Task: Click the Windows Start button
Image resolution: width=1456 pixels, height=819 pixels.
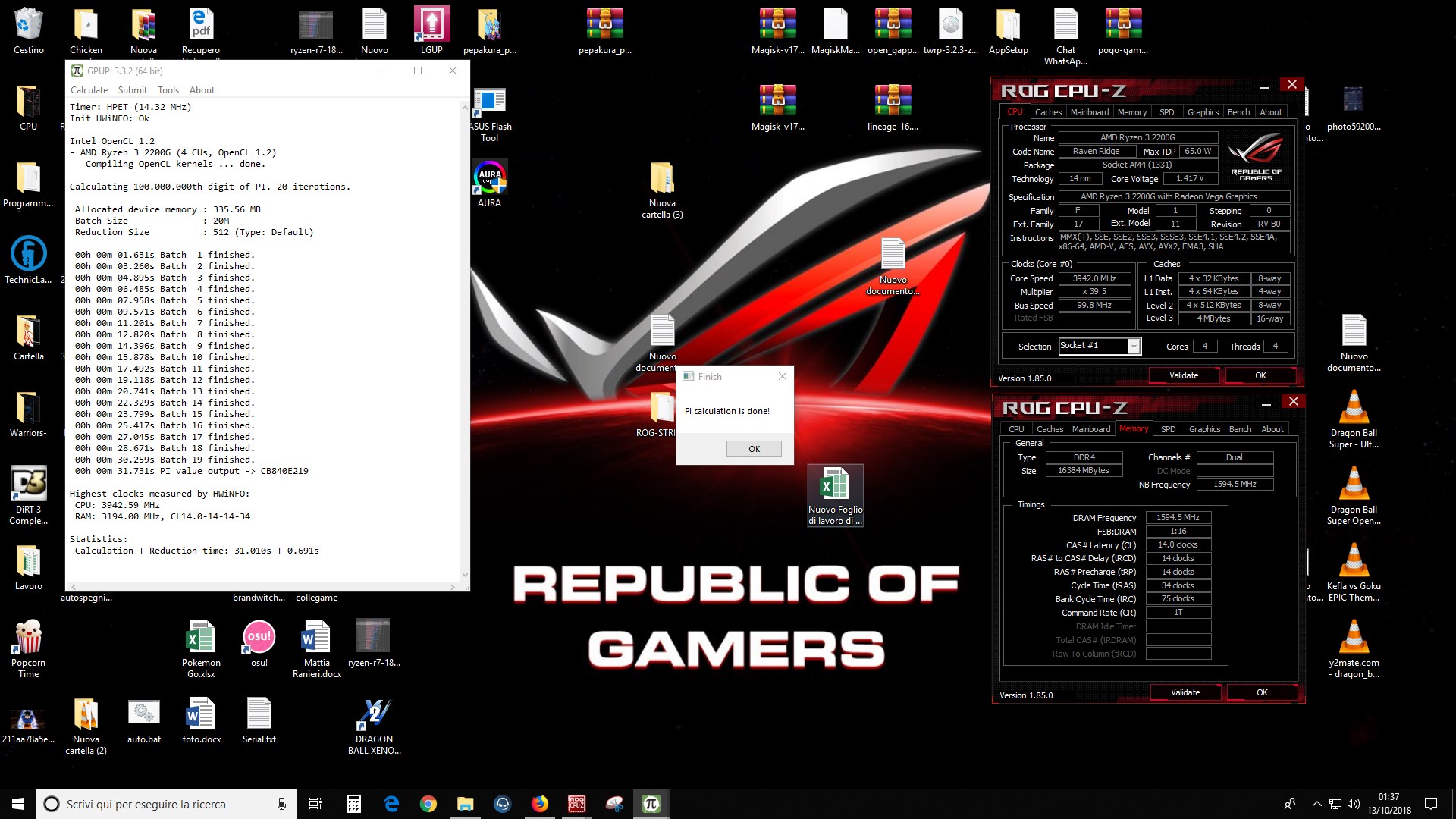Action: 18,804
